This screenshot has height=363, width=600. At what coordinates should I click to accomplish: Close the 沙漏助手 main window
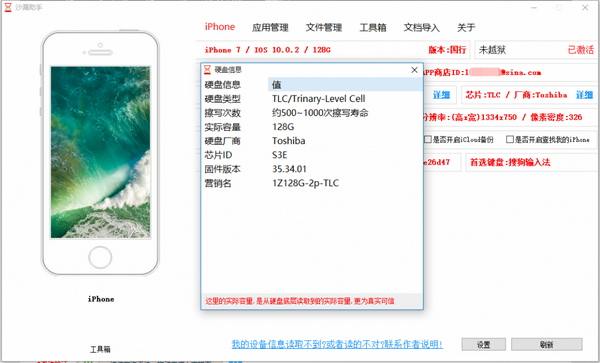tap(585, 7)
